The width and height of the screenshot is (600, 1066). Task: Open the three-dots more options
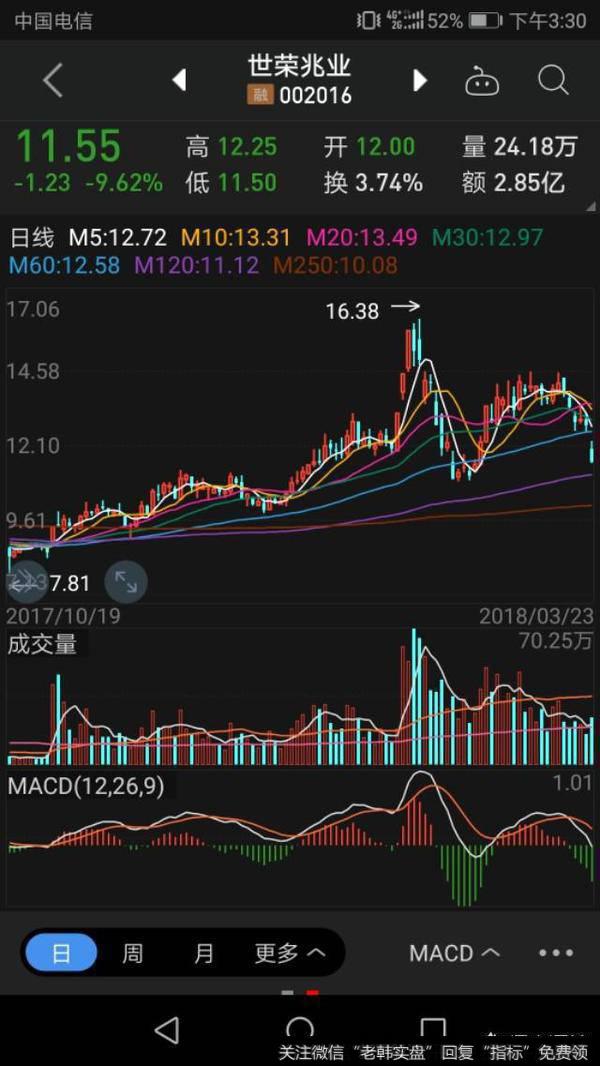click(556, 953)
